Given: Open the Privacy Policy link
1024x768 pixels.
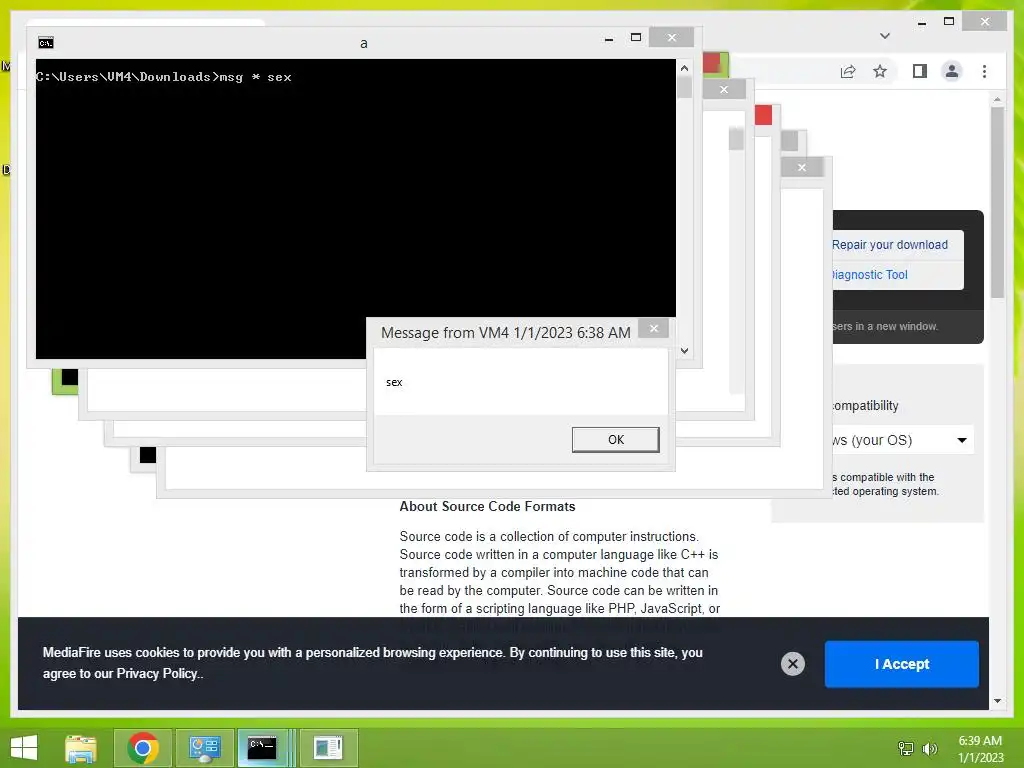Looking at the screenshot, I should [156, 673].
